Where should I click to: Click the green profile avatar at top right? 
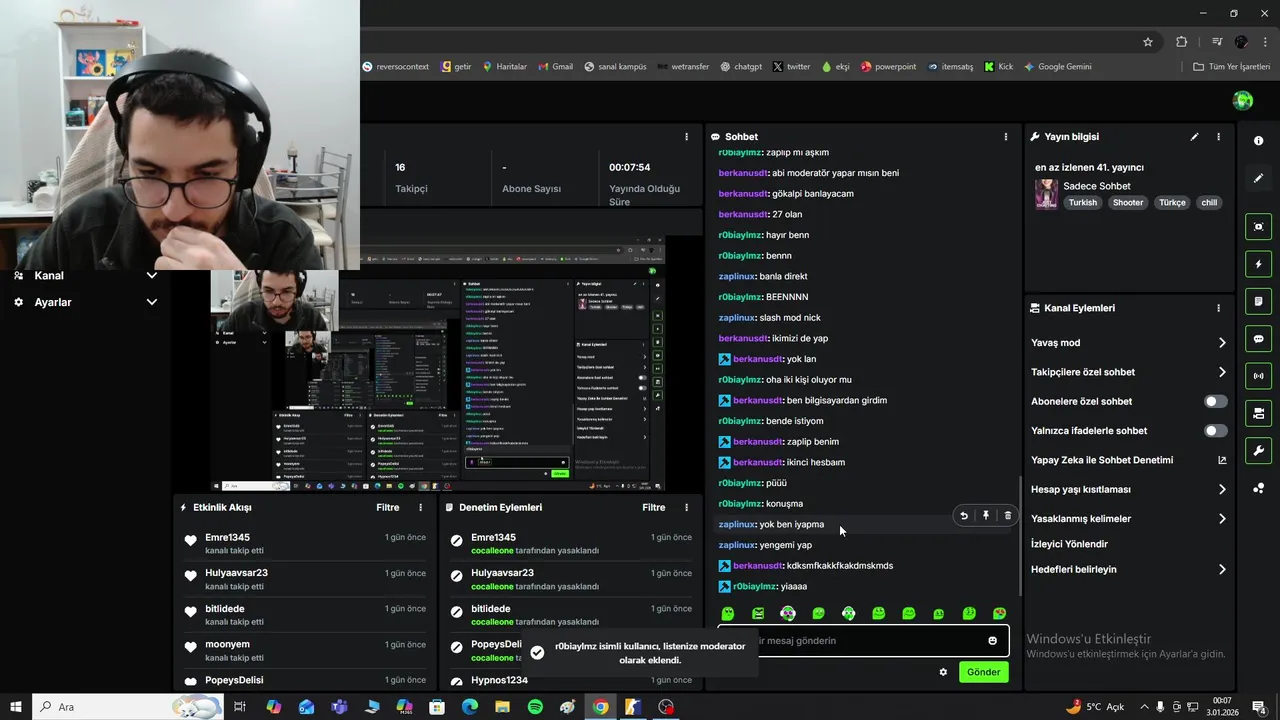(1243, 100)
